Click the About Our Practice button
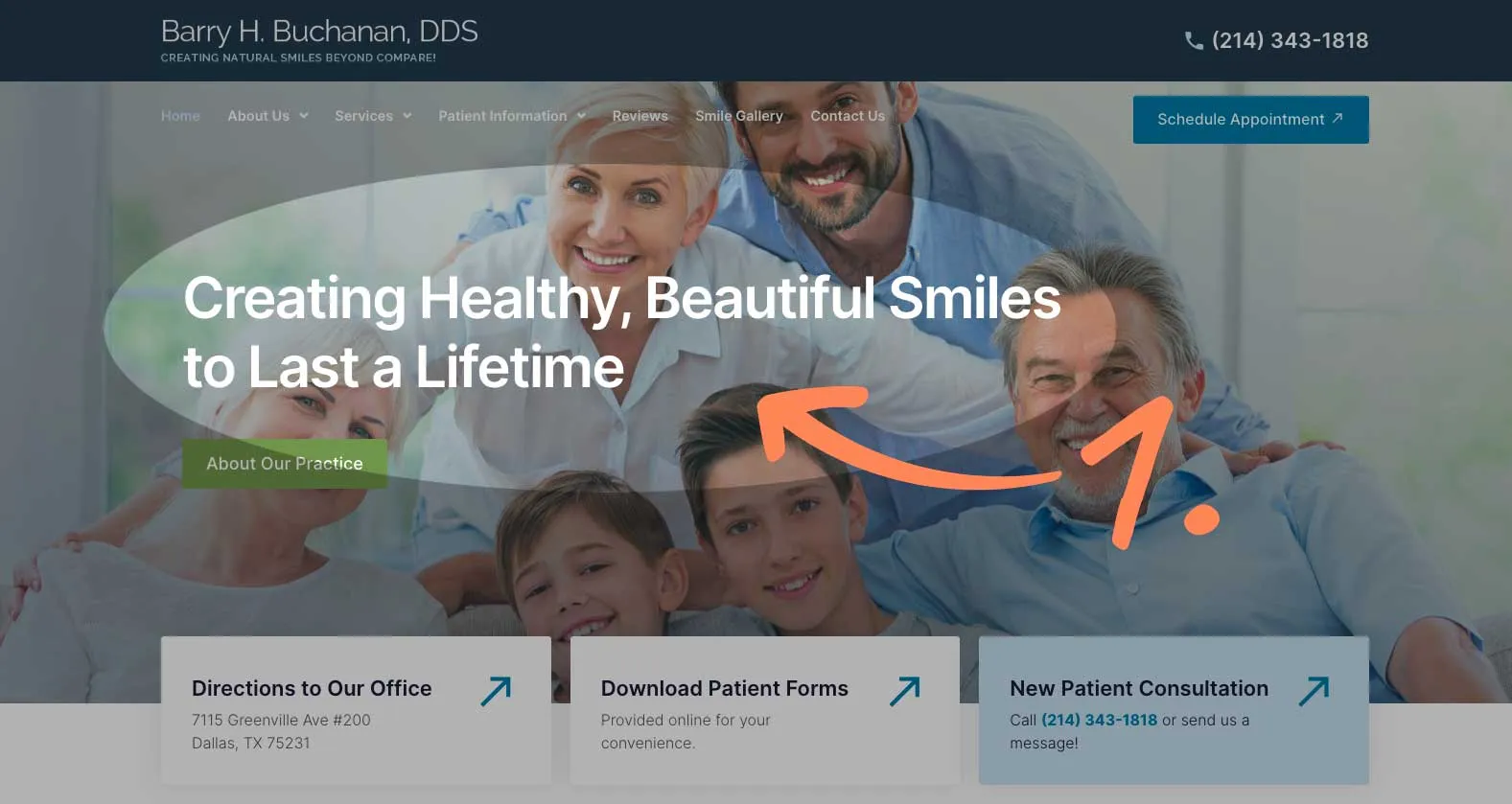Screen dimensions: 1512x804 (285, 464)
